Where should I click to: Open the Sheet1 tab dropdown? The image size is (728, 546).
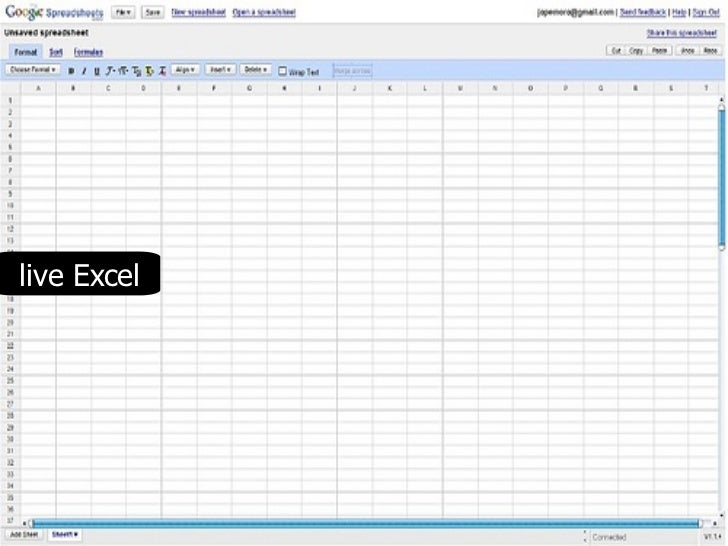click(x=65, y=534)
